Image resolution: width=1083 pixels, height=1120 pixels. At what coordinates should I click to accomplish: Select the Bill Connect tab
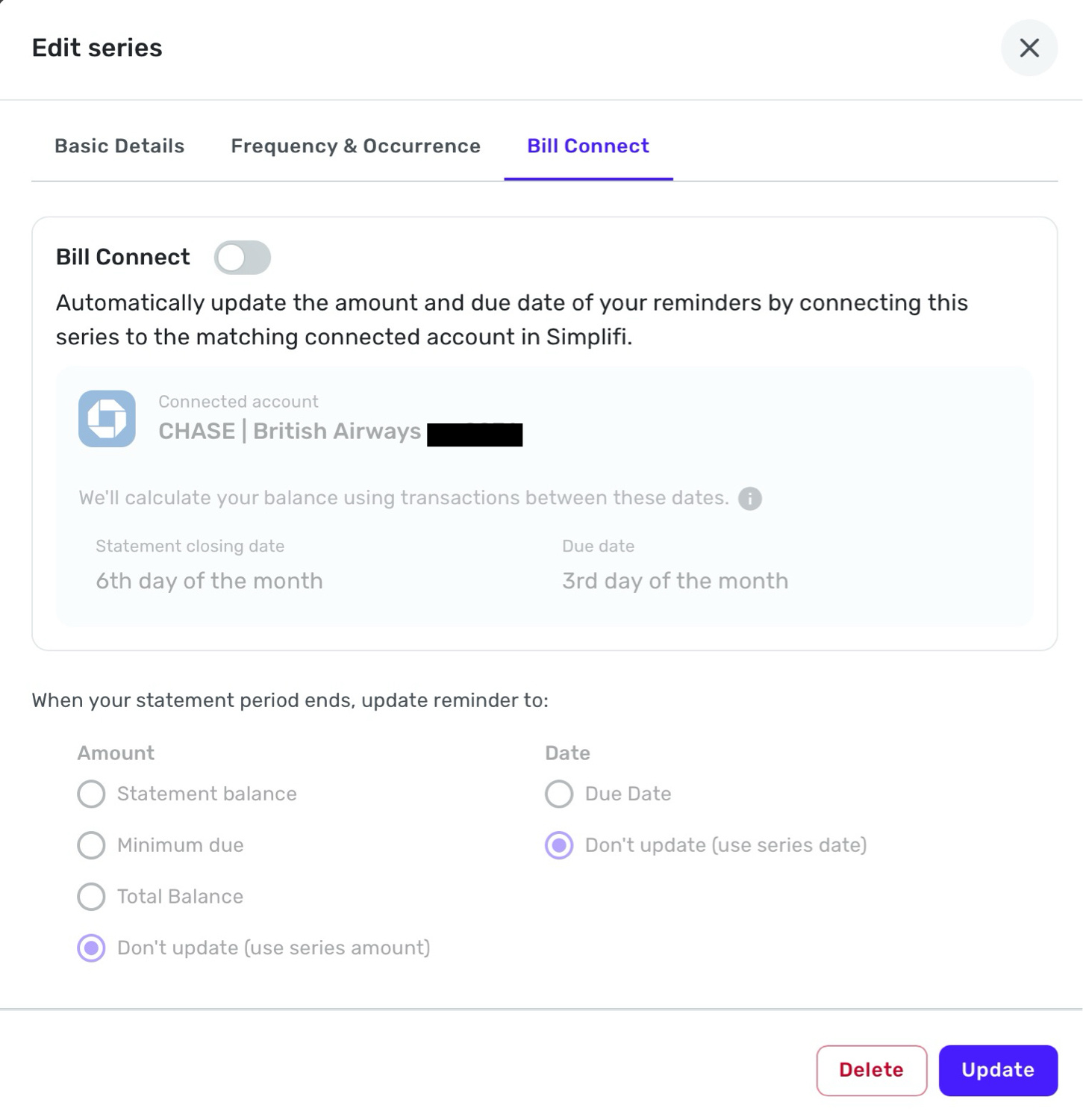pyautogui.click(x=588, y=146)
